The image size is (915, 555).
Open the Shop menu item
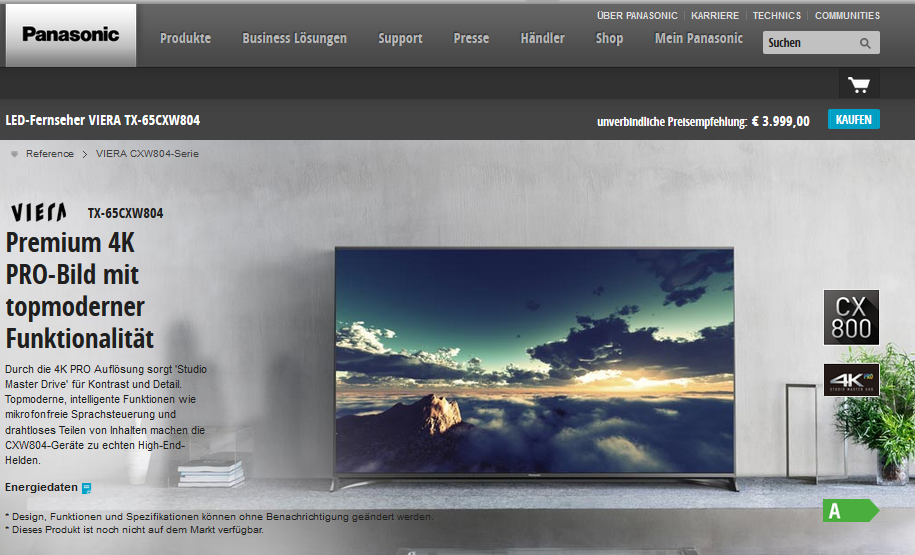tap(609, 39)
